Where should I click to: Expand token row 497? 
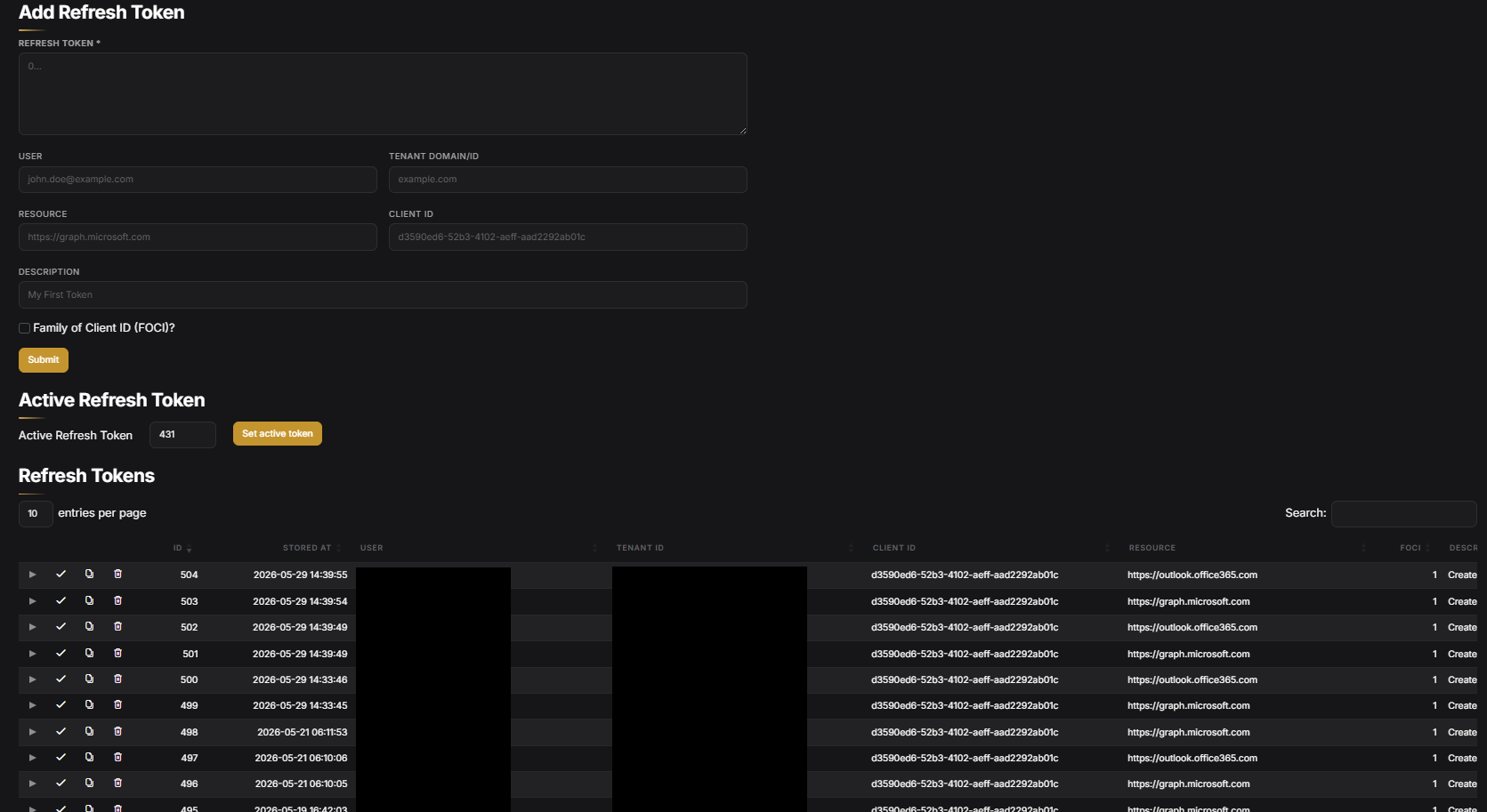pyautogui.click(x=33, y=758)
